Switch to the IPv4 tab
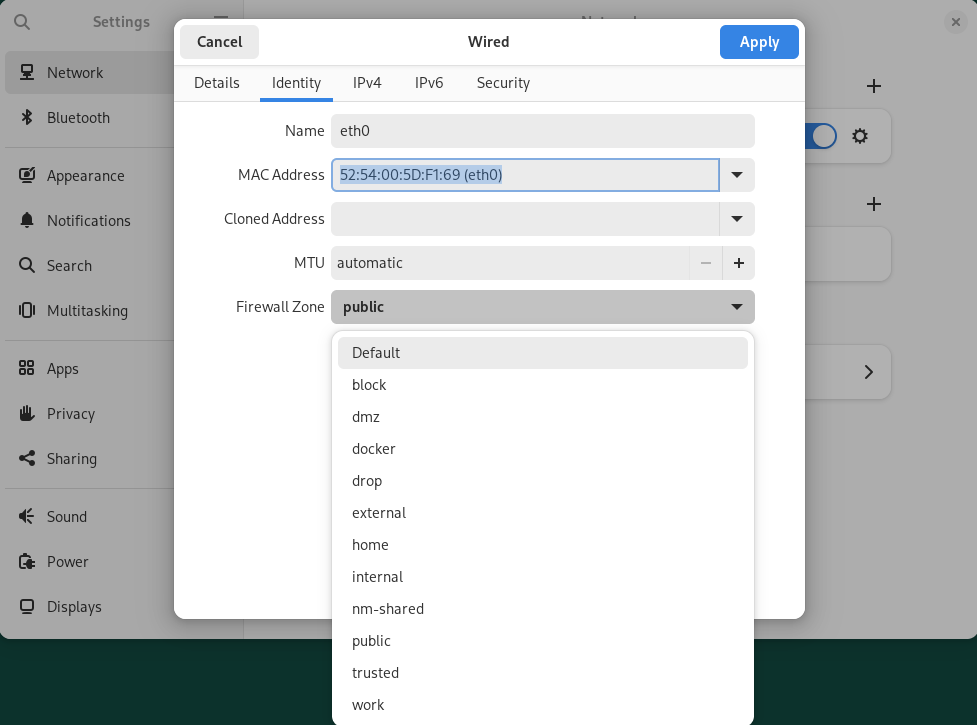This screenshot has height=725, width=977. 367,83
